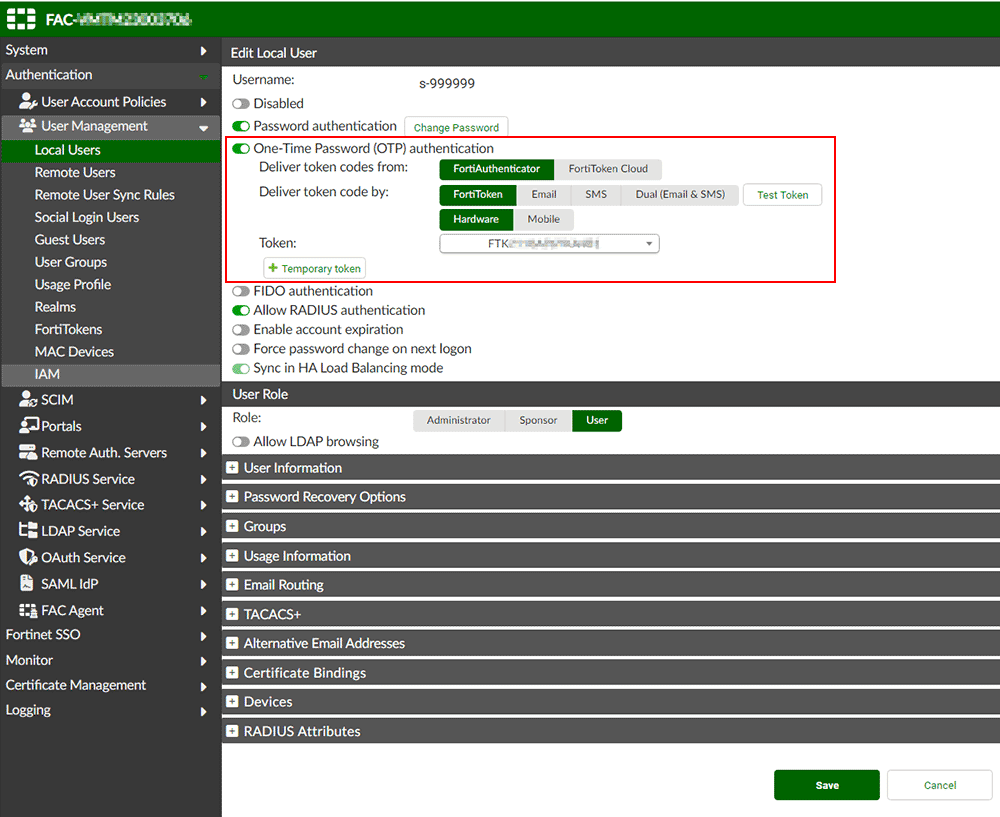This screenshot has height=817, width=1000.
Task: Click the SCIM sidebar icon
Action: tap(27, 399)
